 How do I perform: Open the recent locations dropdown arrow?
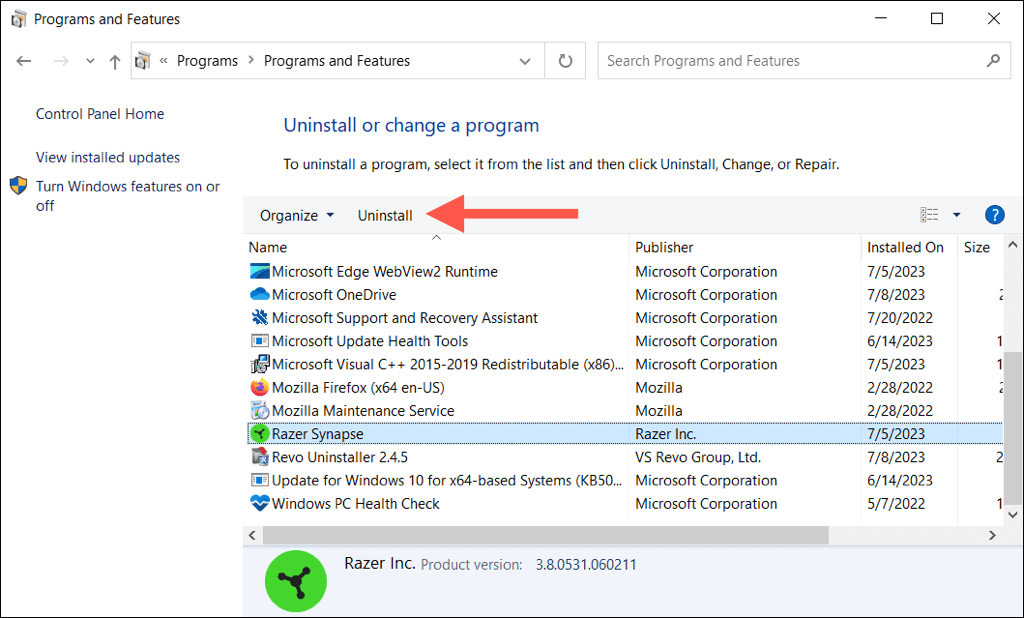[90, 61]
